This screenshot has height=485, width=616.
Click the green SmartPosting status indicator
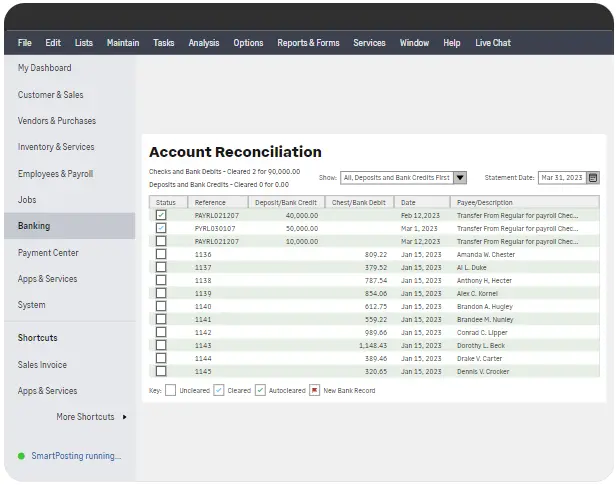tap(21, 456)
